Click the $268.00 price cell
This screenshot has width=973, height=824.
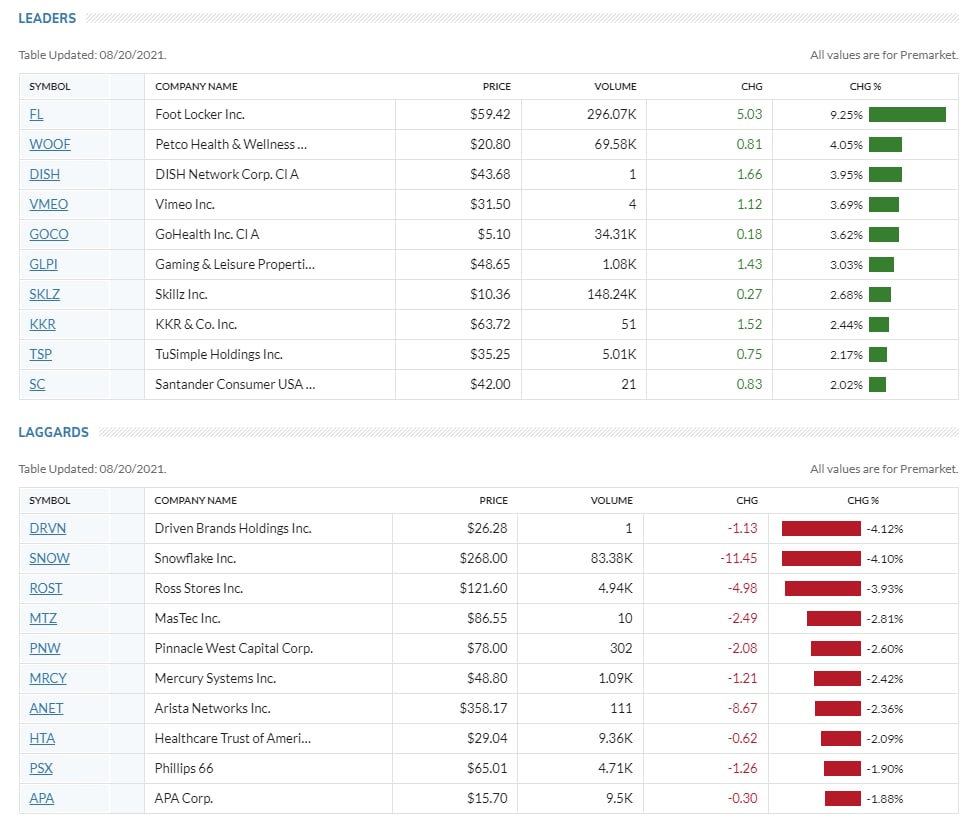pyautogui.click(x=483, y=558)
